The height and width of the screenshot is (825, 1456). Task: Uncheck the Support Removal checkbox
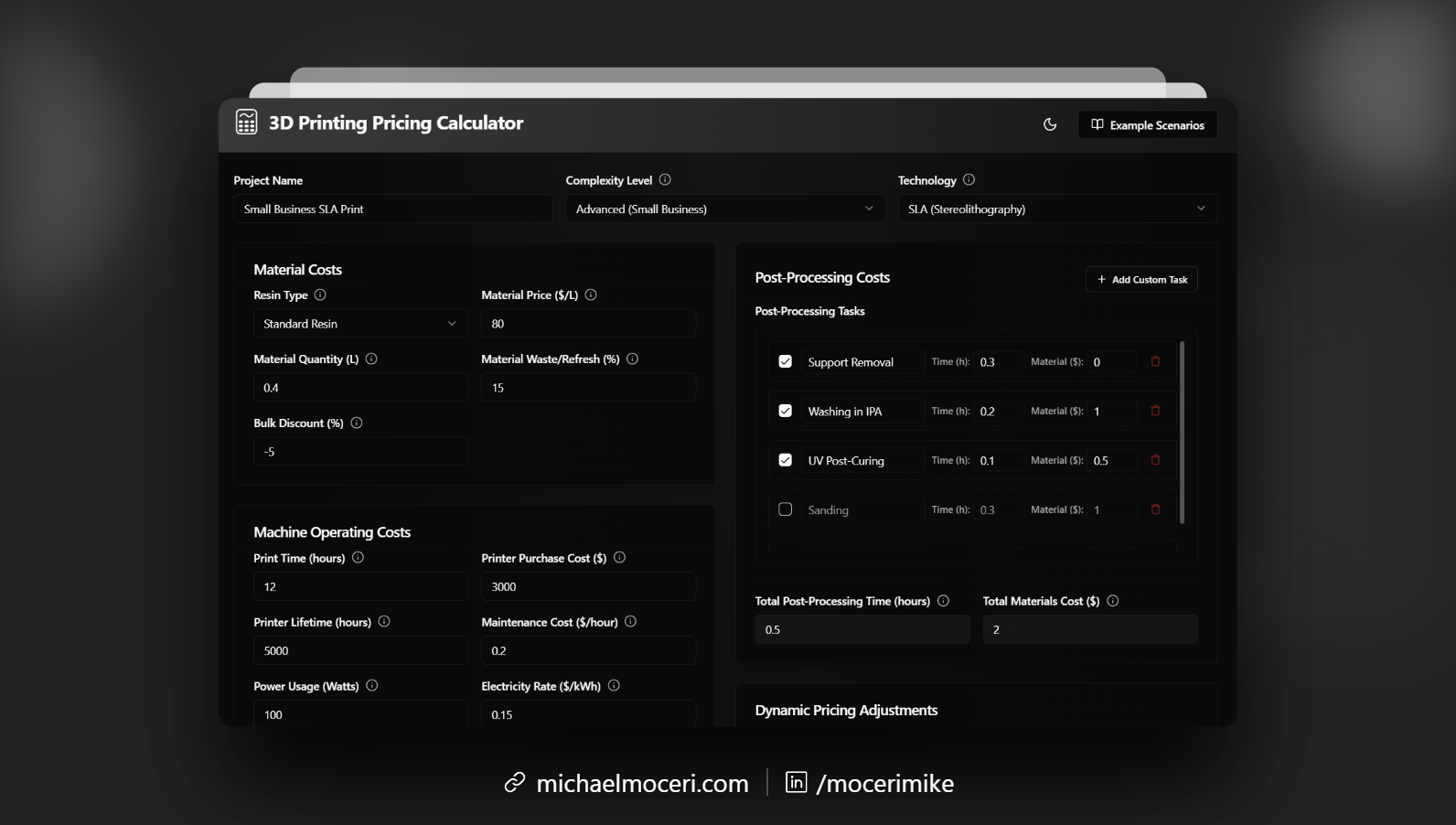tap(785, 361)
